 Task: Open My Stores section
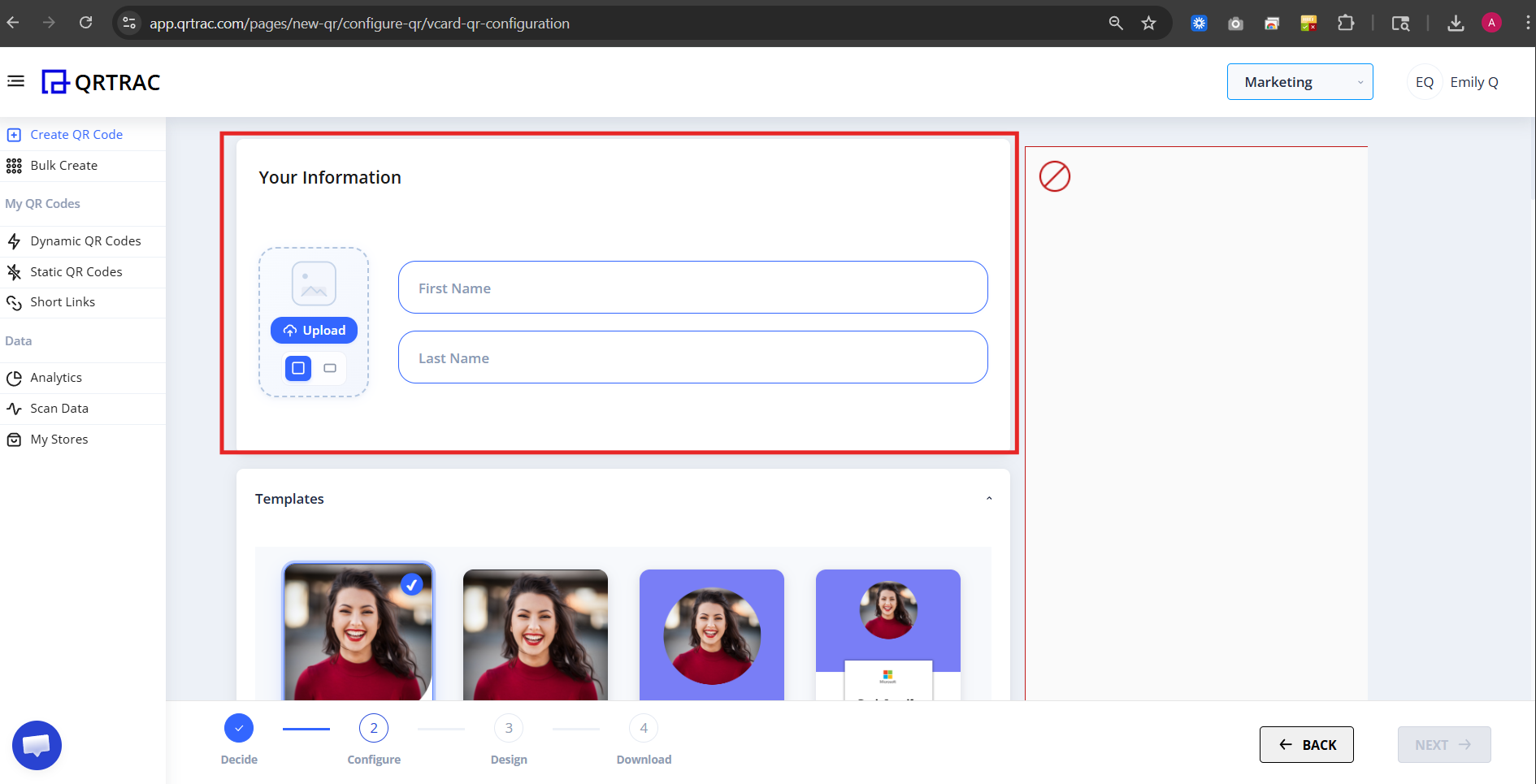pyautogui.click(x=59, y=439)
